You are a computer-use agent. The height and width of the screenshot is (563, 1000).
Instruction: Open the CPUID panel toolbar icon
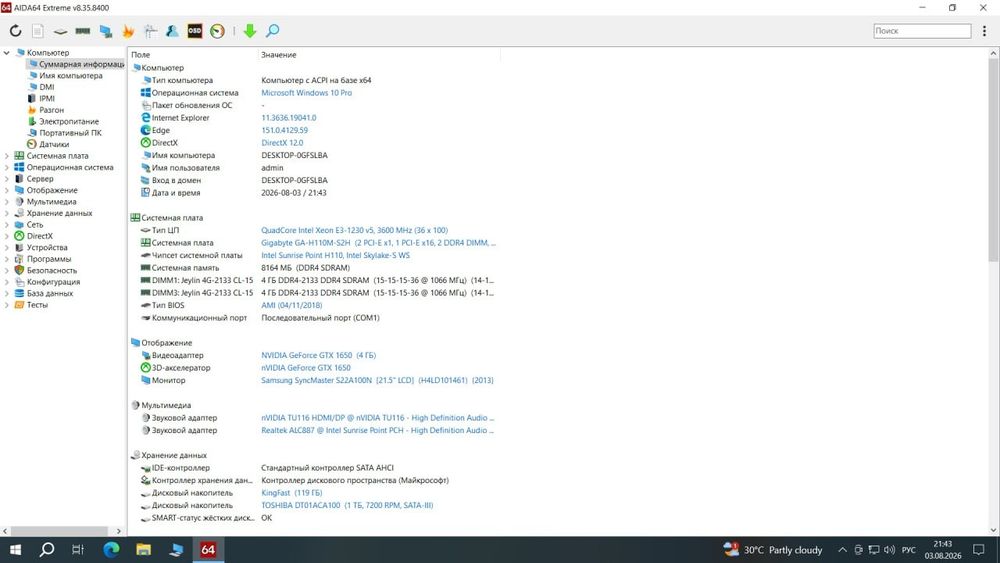click(151, 31)
